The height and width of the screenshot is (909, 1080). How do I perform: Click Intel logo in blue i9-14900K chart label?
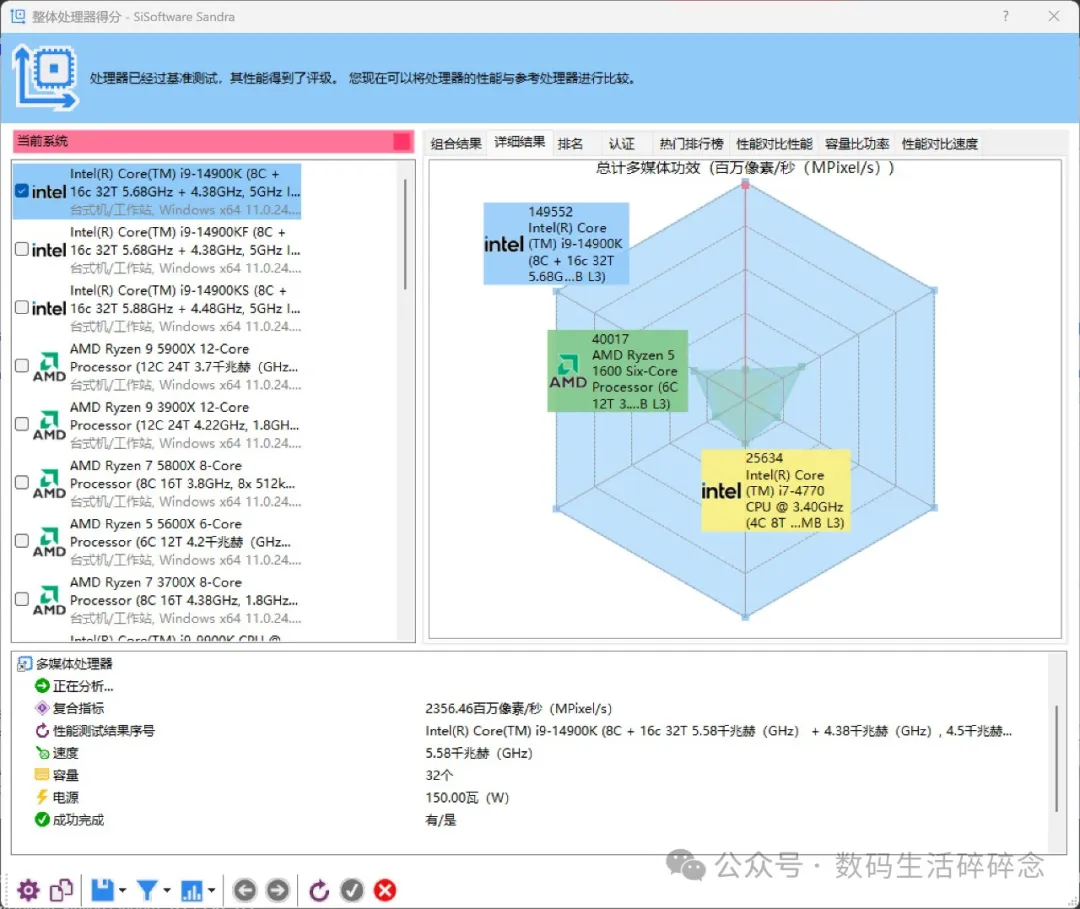pyautogui.click(x=503, y=244)
